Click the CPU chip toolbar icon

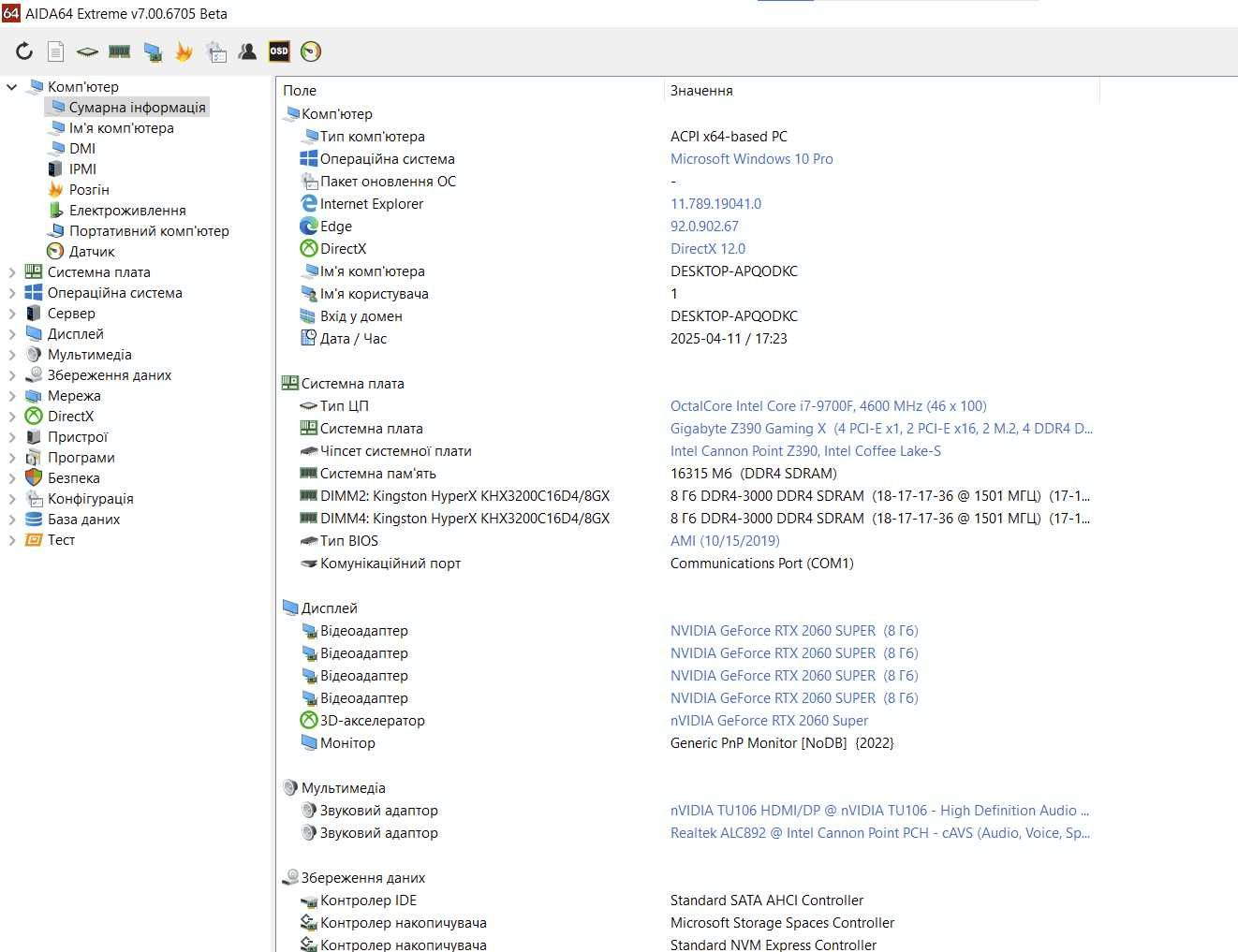87,51
